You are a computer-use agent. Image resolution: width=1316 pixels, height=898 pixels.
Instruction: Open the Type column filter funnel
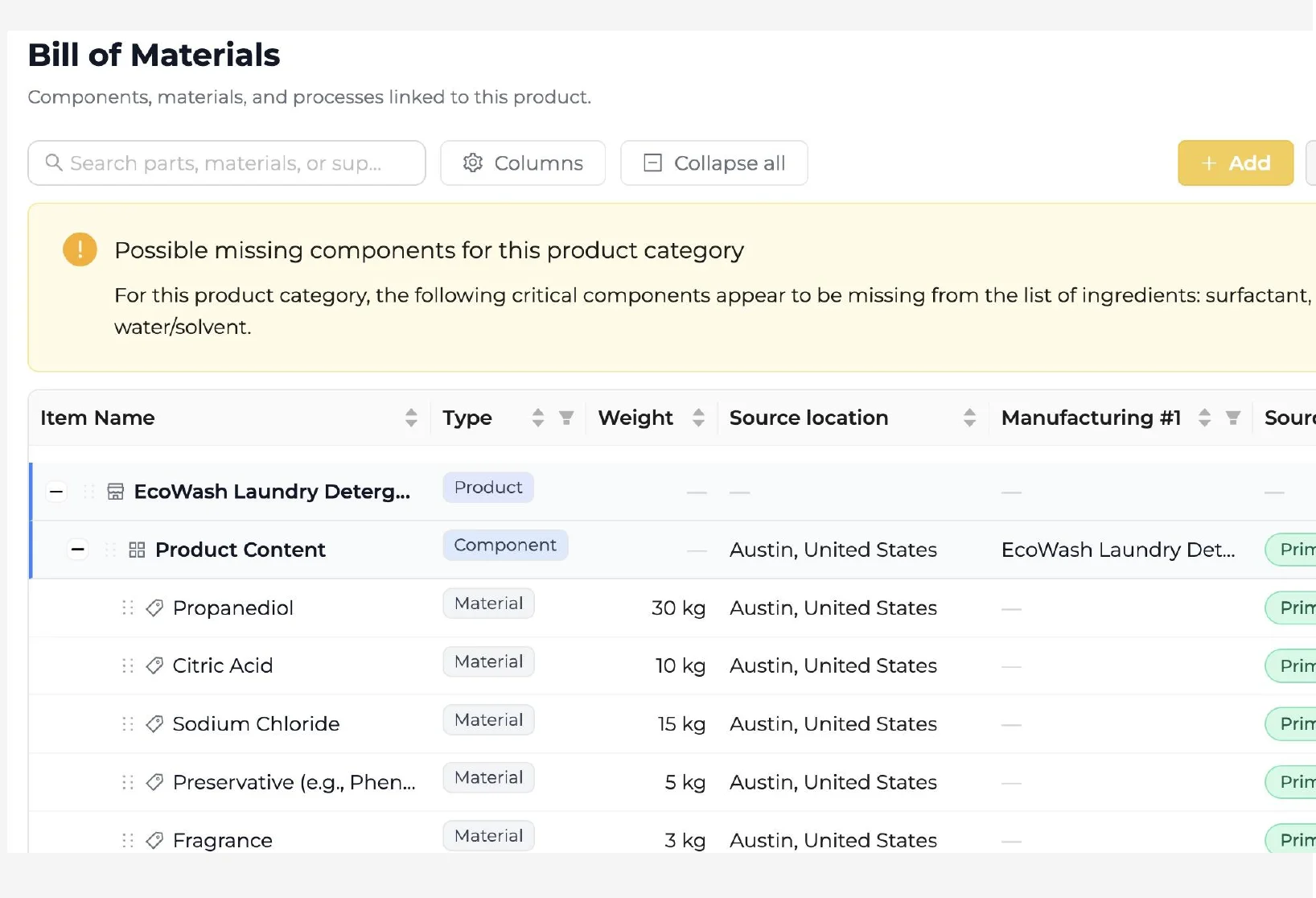[566, 418]
